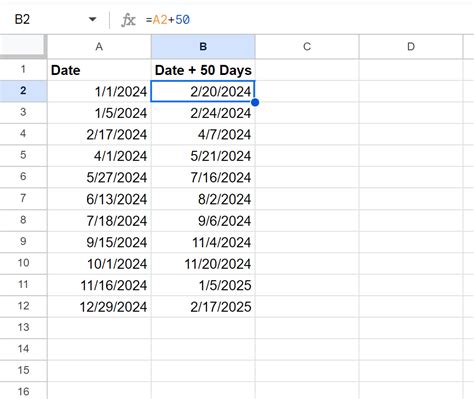This screenshot has height=399, width=474.
Task: Select row 14 header
Action: pyautogui.click(x=23, y=349)
